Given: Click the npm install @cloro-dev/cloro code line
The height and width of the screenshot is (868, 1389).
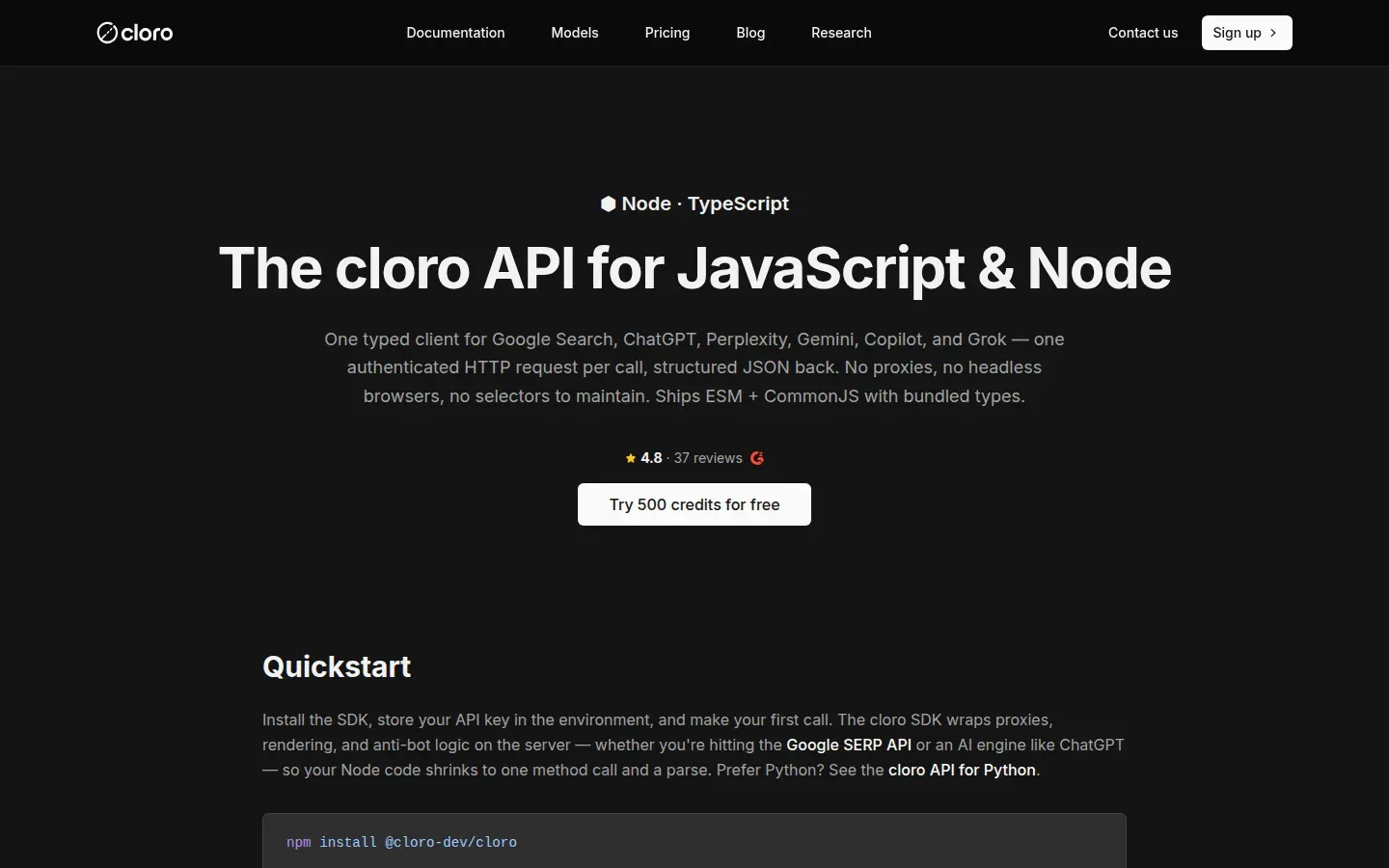Looking at the screenshot, I should point(401,842).
